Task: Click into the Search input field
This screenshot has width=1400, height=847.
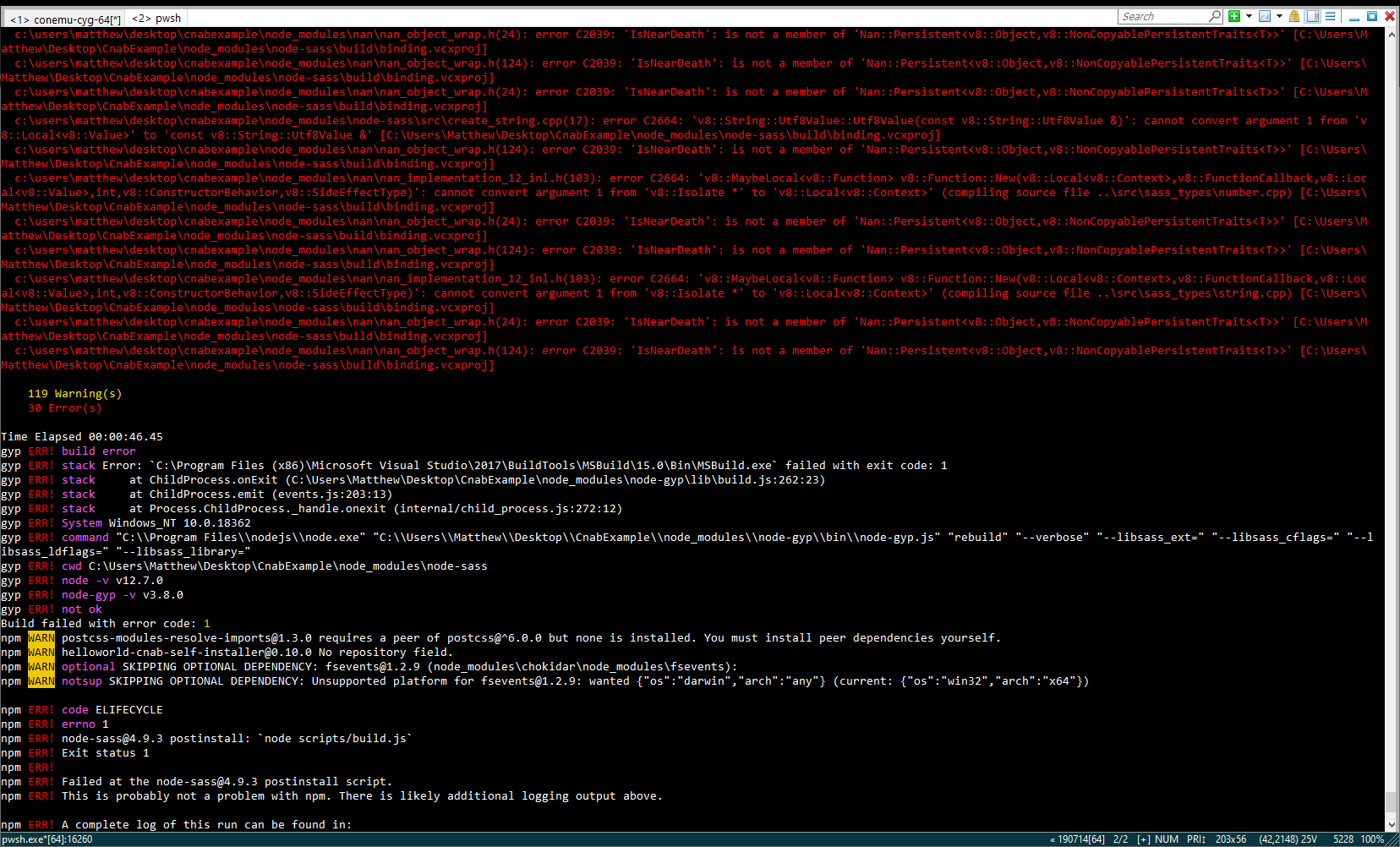Action: [x=1162, y=17]
